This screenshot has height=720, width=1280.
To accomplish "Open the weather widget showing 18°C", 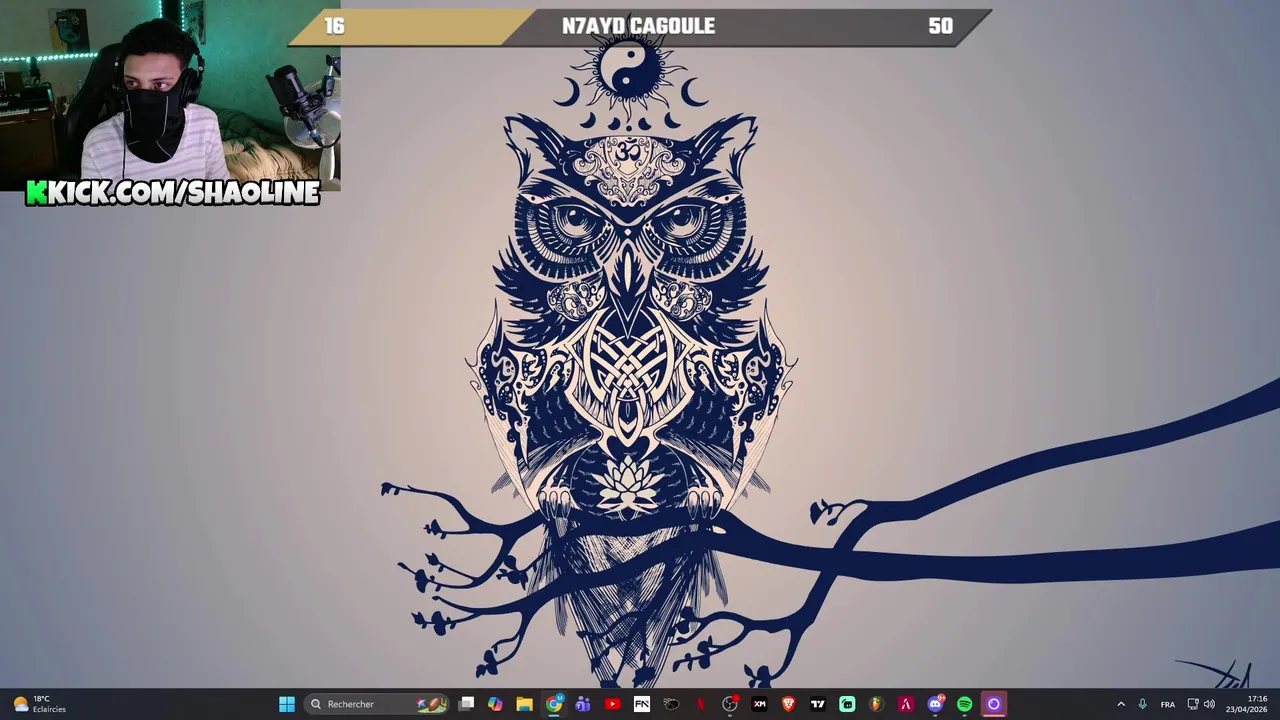I will pyautogui.click(x=40, y=704).
